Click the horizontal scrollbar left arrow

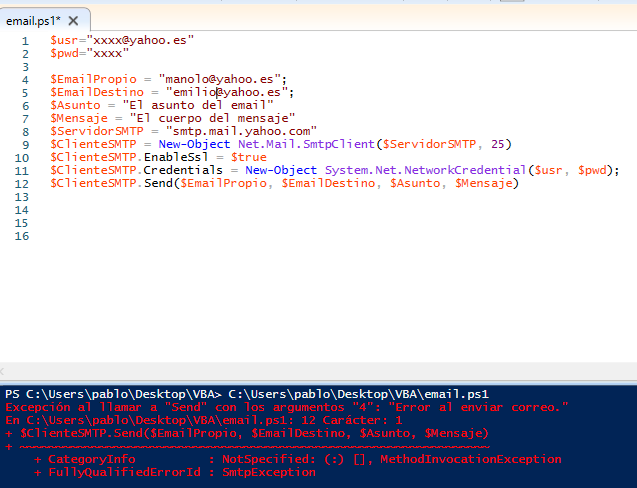click(5, 370)
